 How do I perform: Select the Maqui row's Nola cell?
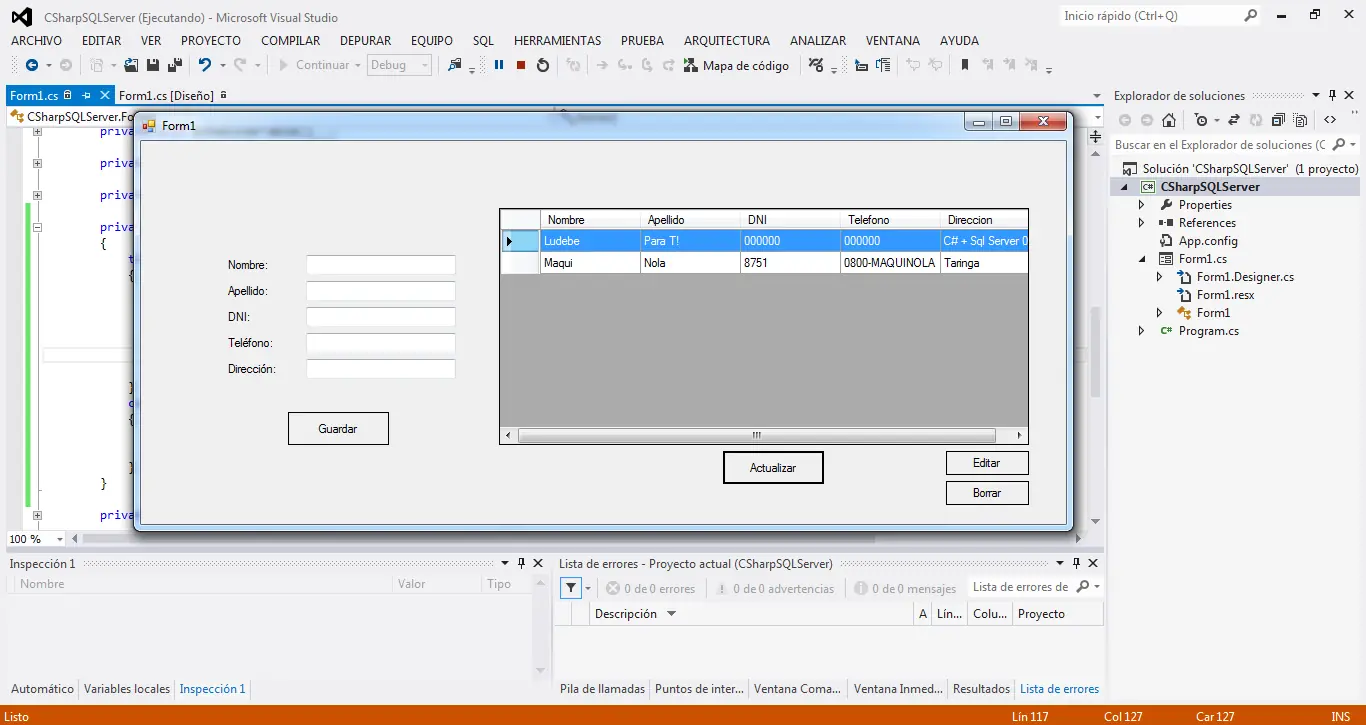click(x=690, y=263)
